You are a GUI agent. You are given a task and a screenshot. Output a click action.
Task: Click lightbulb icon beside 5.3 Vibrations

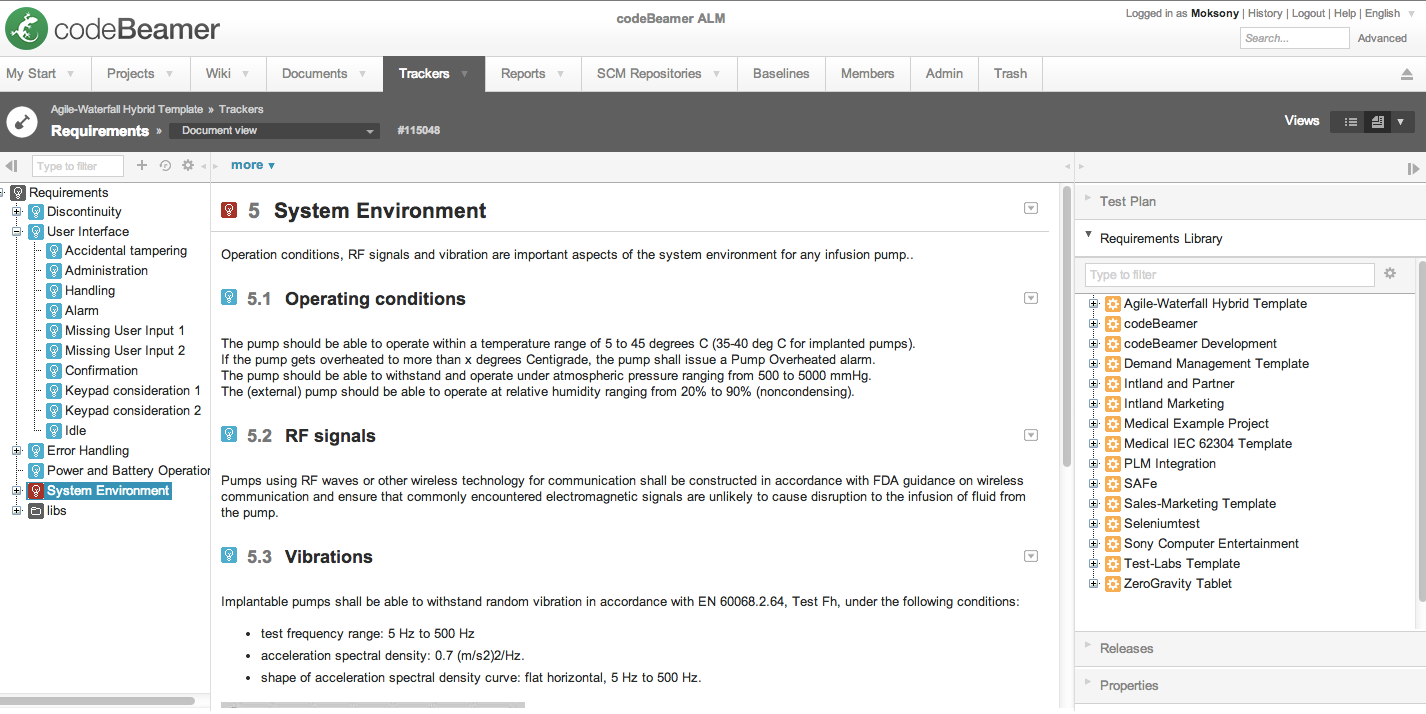point(229,556)
